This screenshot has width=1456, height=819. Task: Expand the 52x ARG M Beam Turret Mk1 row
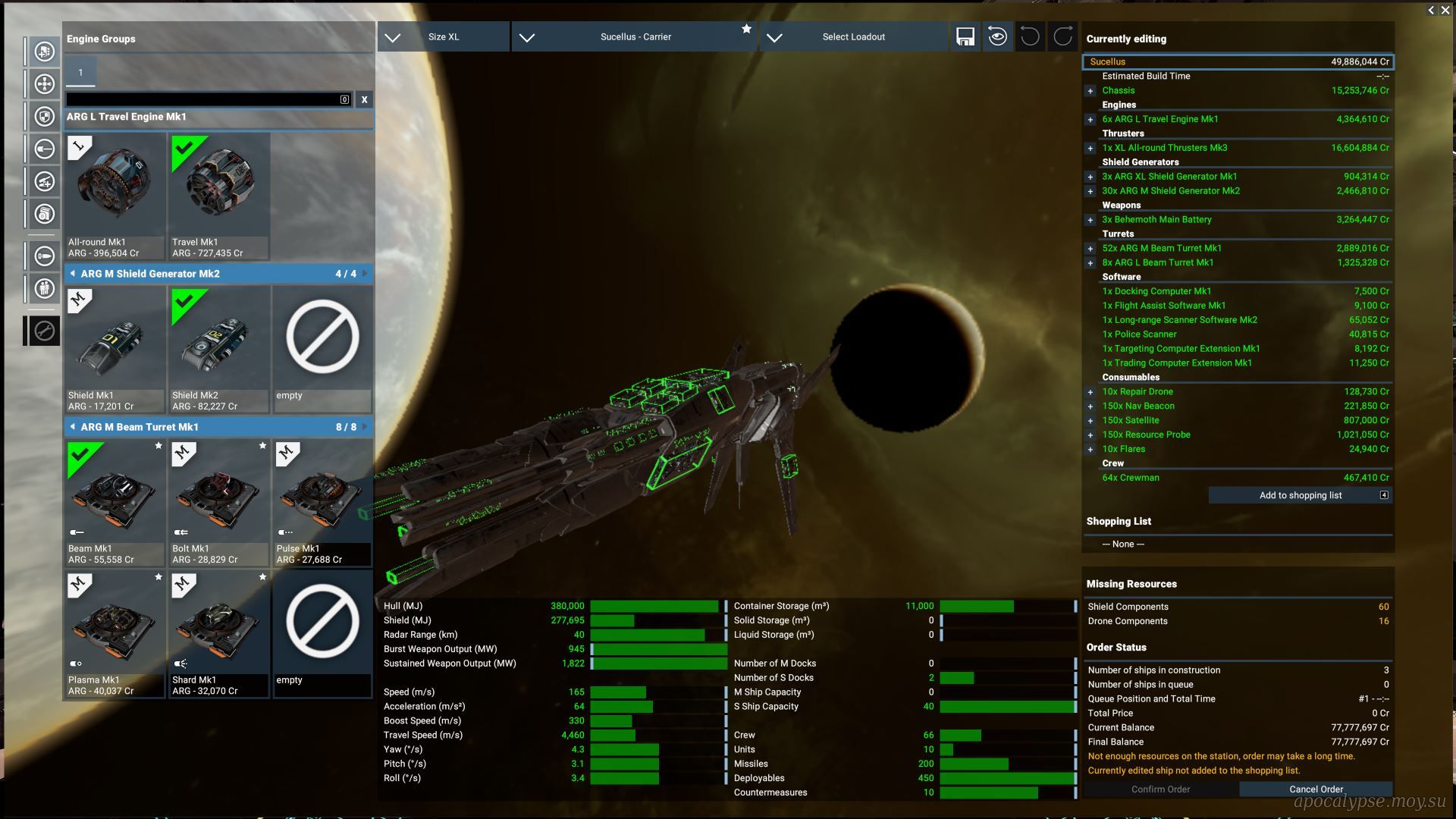pos(1090,249)
